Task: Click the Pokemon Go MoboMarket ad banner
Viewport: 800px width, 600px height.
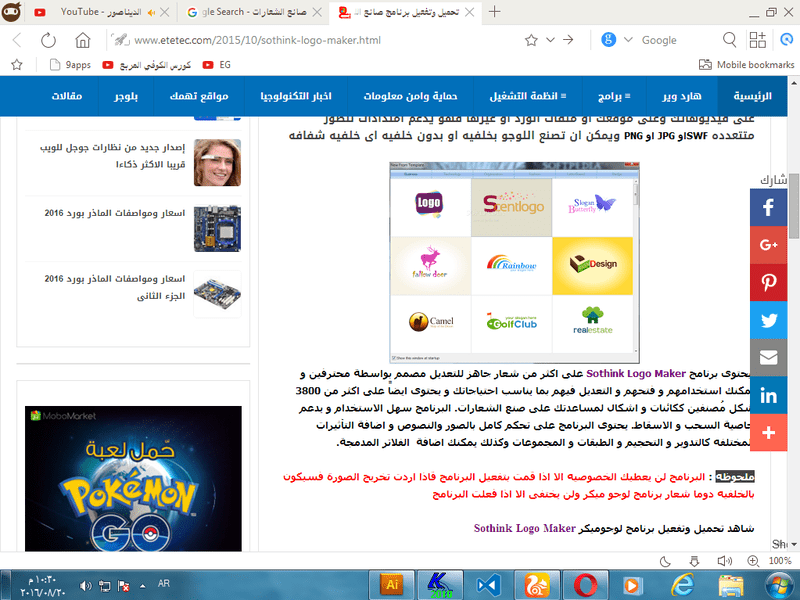Action: tap(133, 479)
